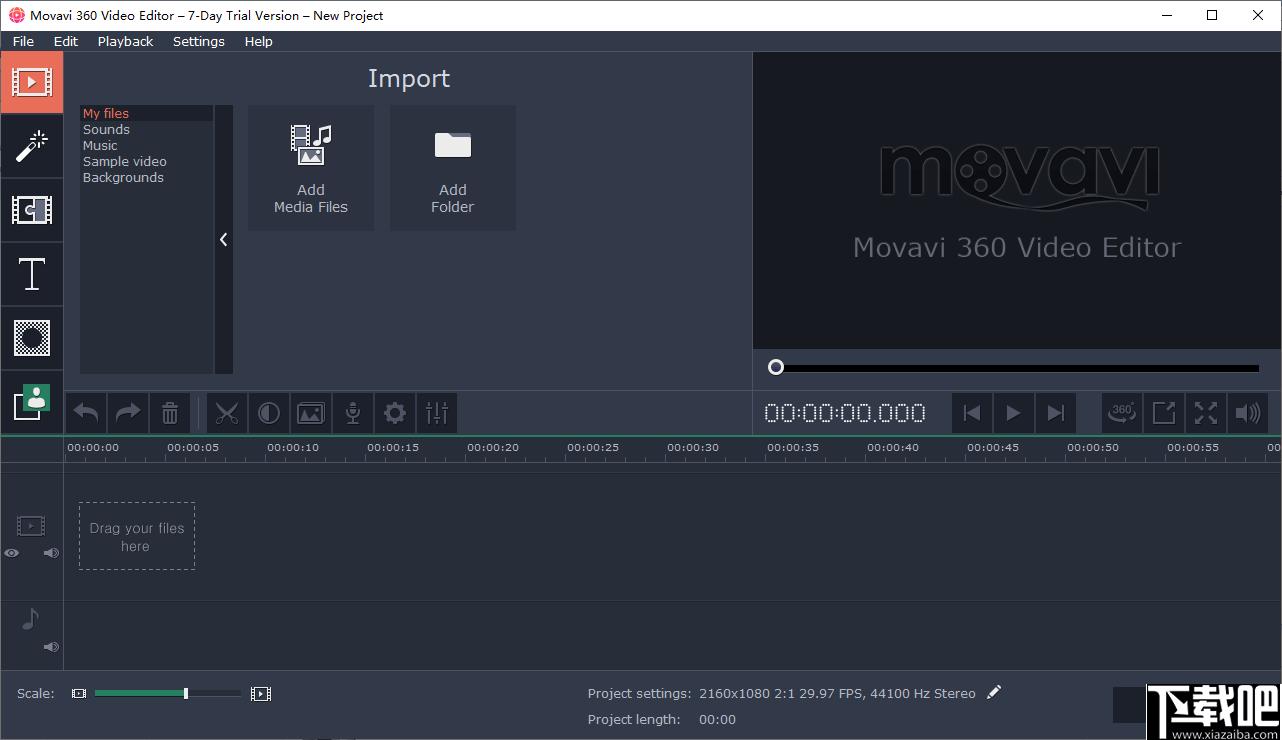The height and width of the screenshot is (740, 1282).
Task: Toggle video track visibility eye icon
Action: pos(12,553)
